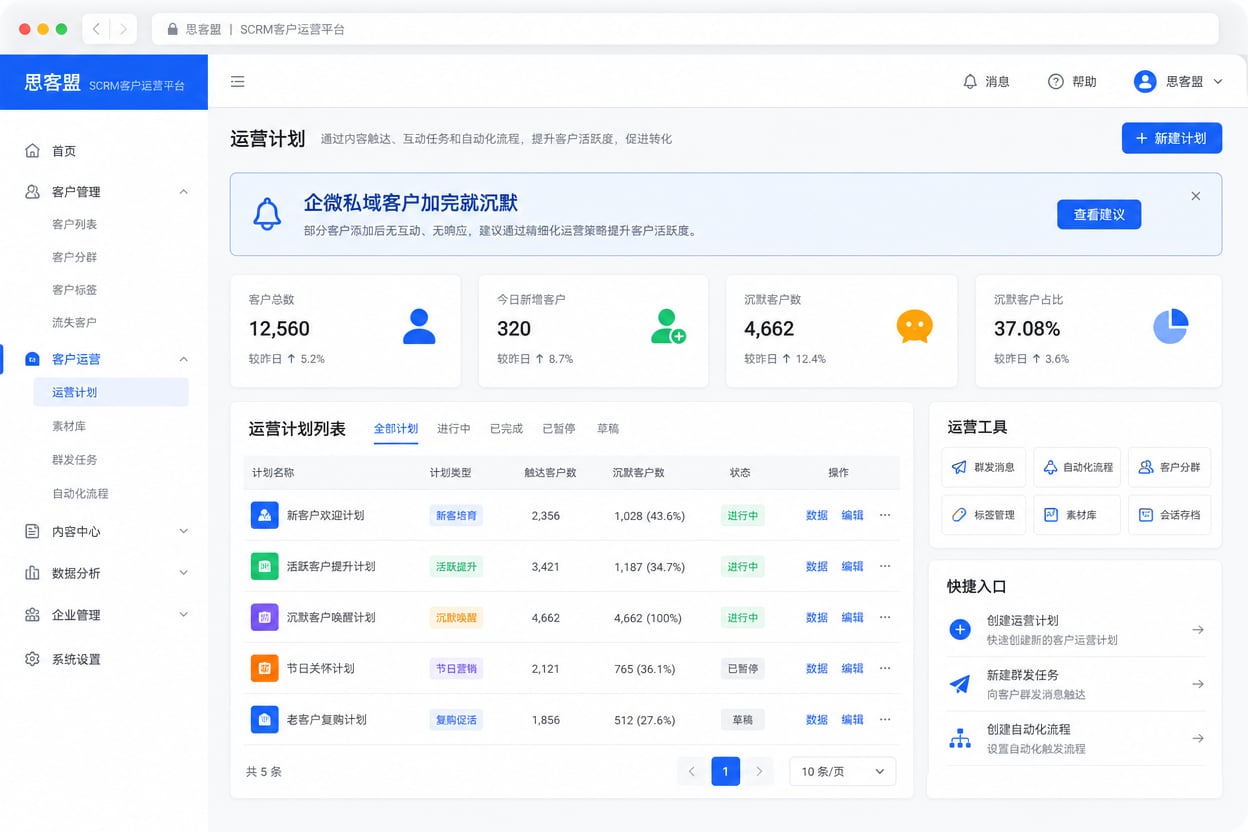Click the 沉默客户唤醒计划 purple icon
This screenshot has width=1248, height=832.
pyautogui.click(x=264, y=617)
